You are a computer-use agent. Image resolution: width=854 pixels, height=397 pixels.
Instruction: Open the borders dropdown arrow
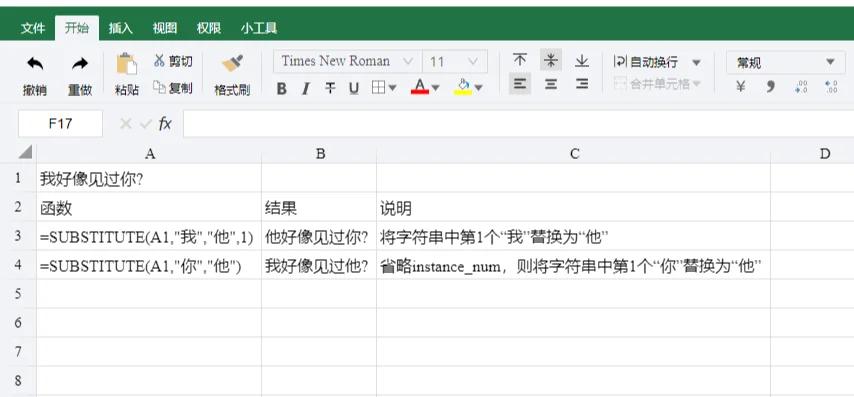coord(392,88)
